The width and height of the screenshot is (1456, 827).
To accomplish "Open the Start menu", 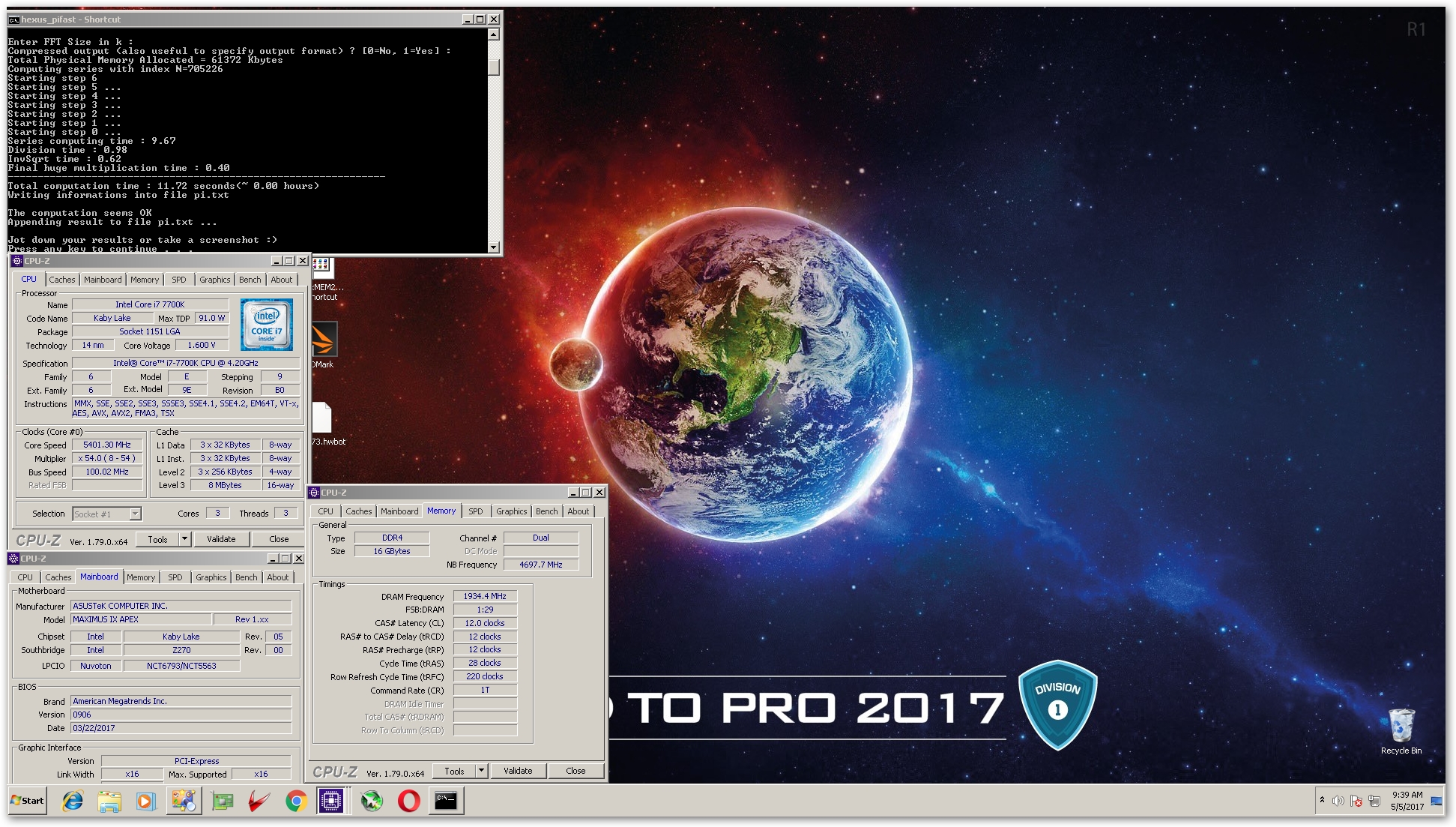I will [28, 801].
